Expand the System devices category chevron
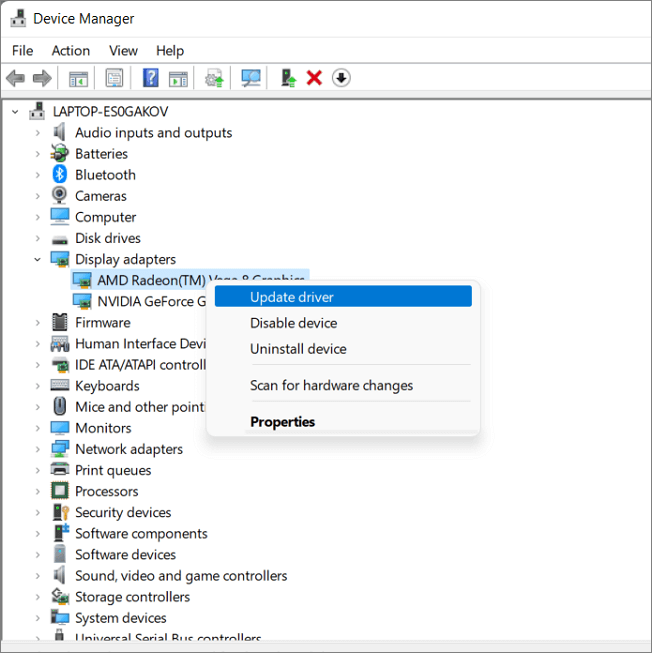This screenshot has height=653, width=652. [37, 618]
